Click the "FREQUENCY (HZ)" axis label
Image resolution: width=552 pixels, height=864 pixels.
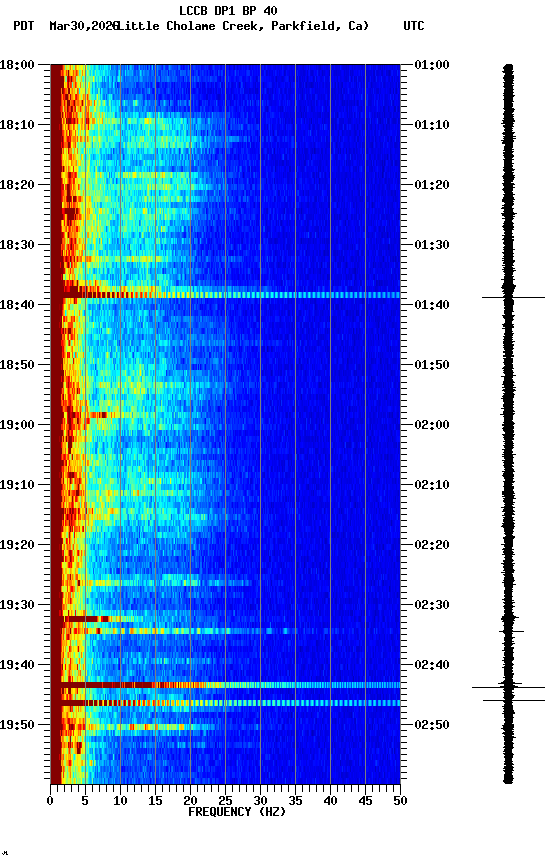tap(237, 812)
